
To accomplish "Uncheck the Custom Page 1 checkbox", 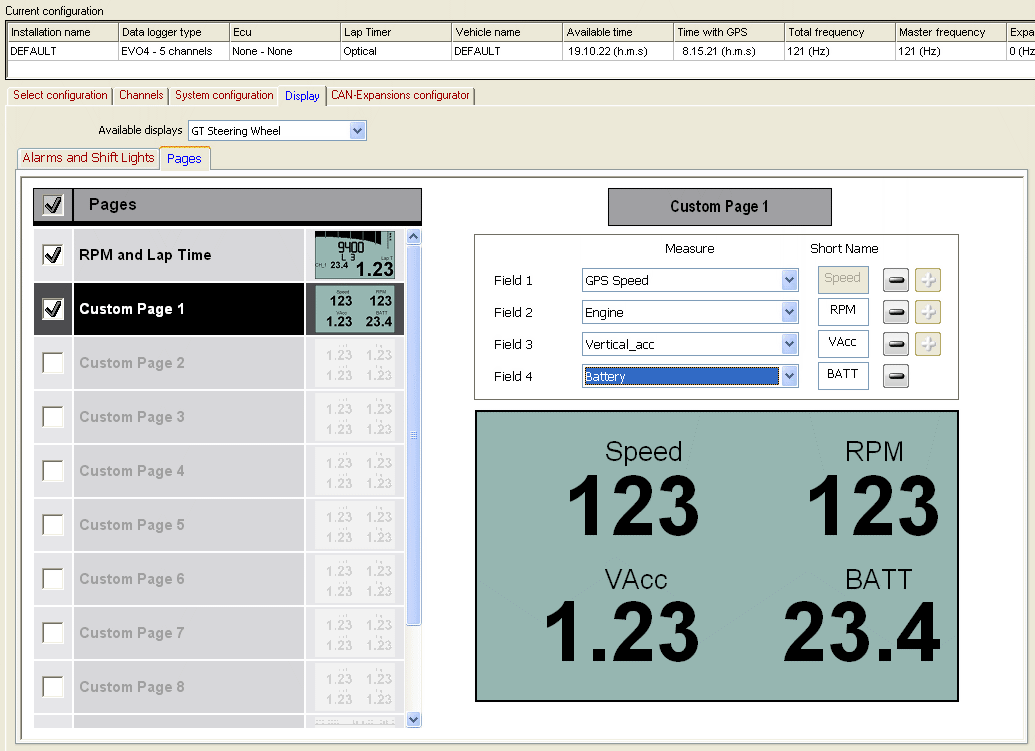I will 53,309.
